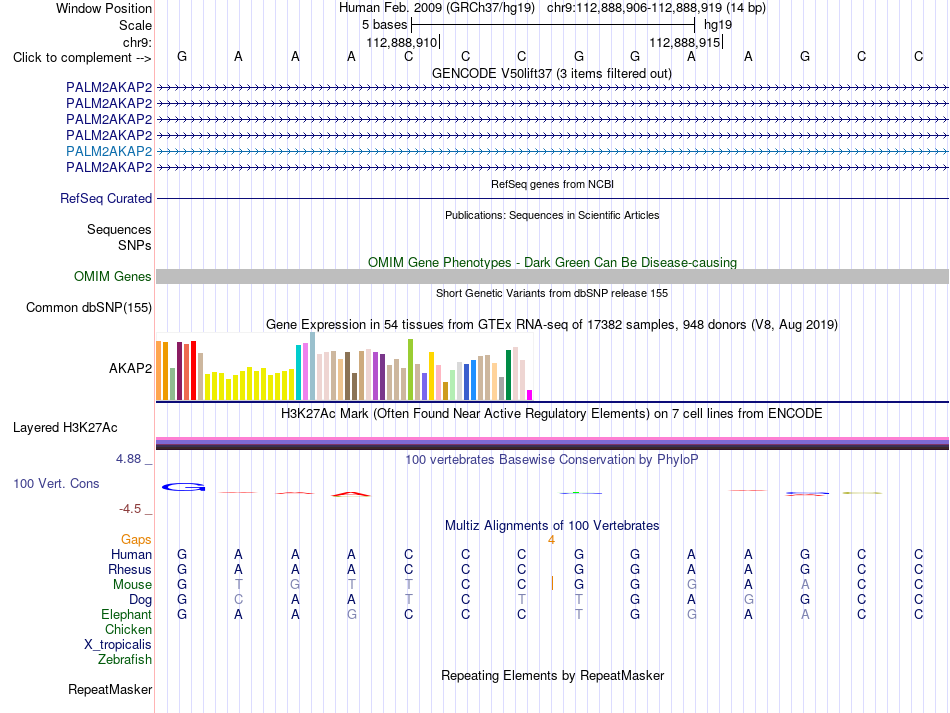The width and height of the screenshot is (950, 713).
Task: Click the cyan bar in AKAP2 expression chart
Action: (298, 373)
